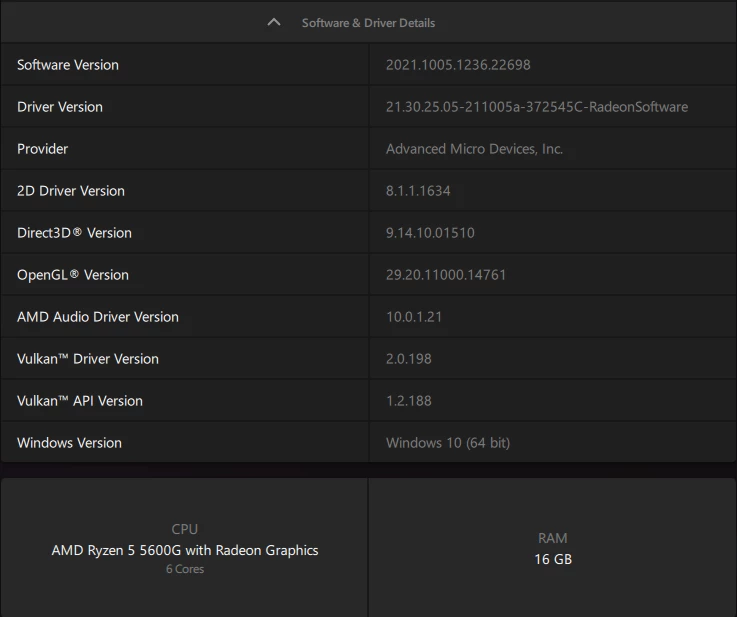Click the 6 Cores text

pyautogui.click(x=185, y=569)
